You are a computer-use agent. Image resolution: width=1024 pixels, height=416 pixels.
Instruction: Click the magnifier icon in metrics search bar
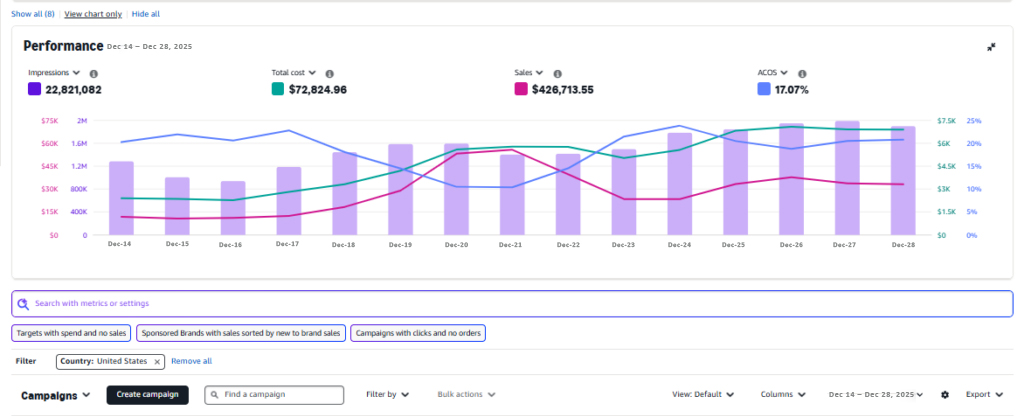click(23, 303)
